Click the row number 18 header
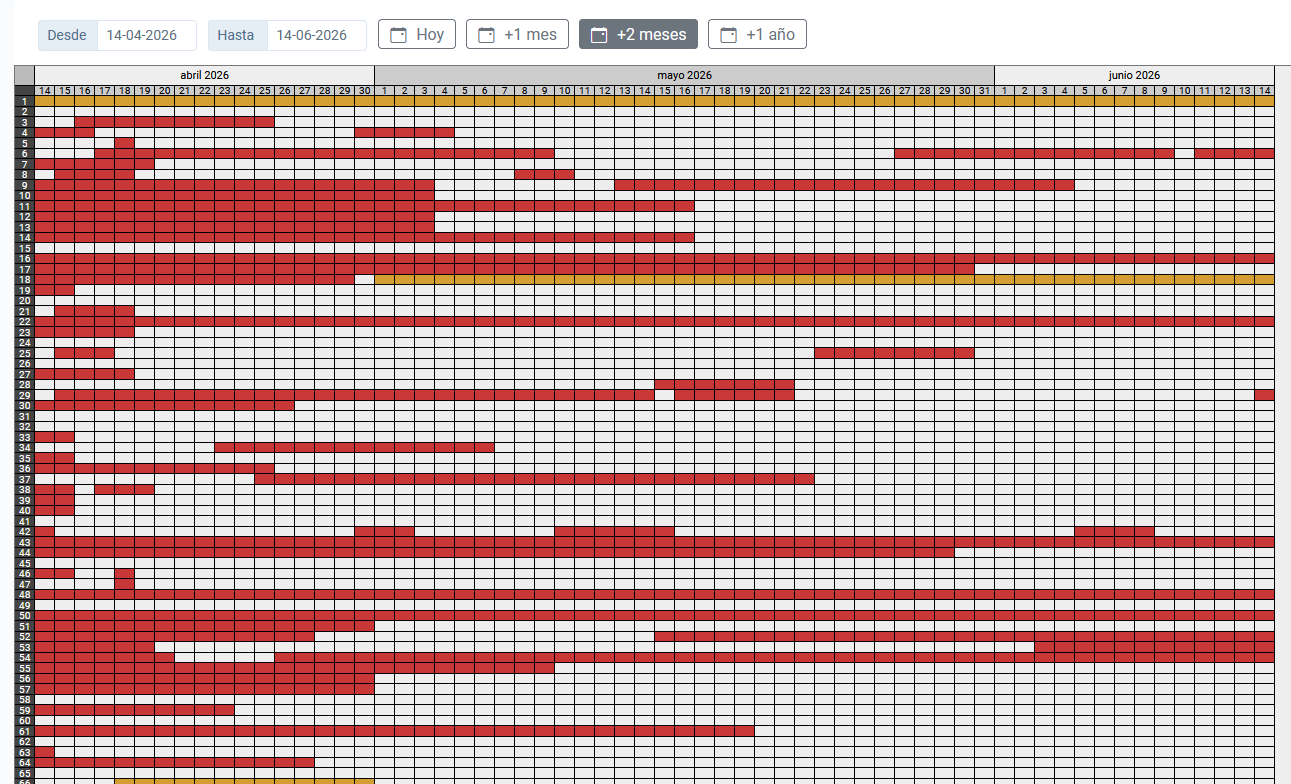The image size is (1291, 784). pos(24,280)
